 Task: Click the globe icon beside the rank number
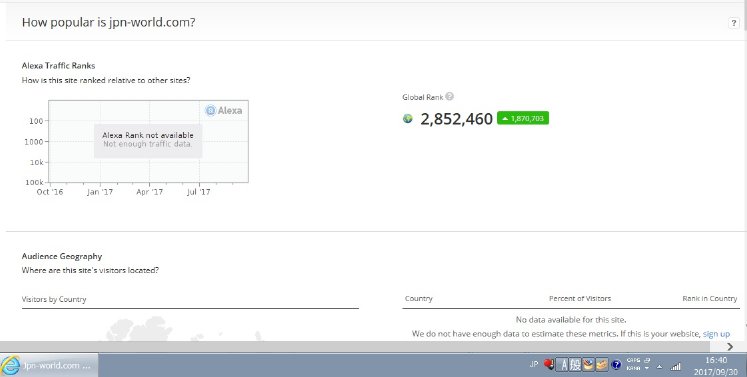pos(407,118)
